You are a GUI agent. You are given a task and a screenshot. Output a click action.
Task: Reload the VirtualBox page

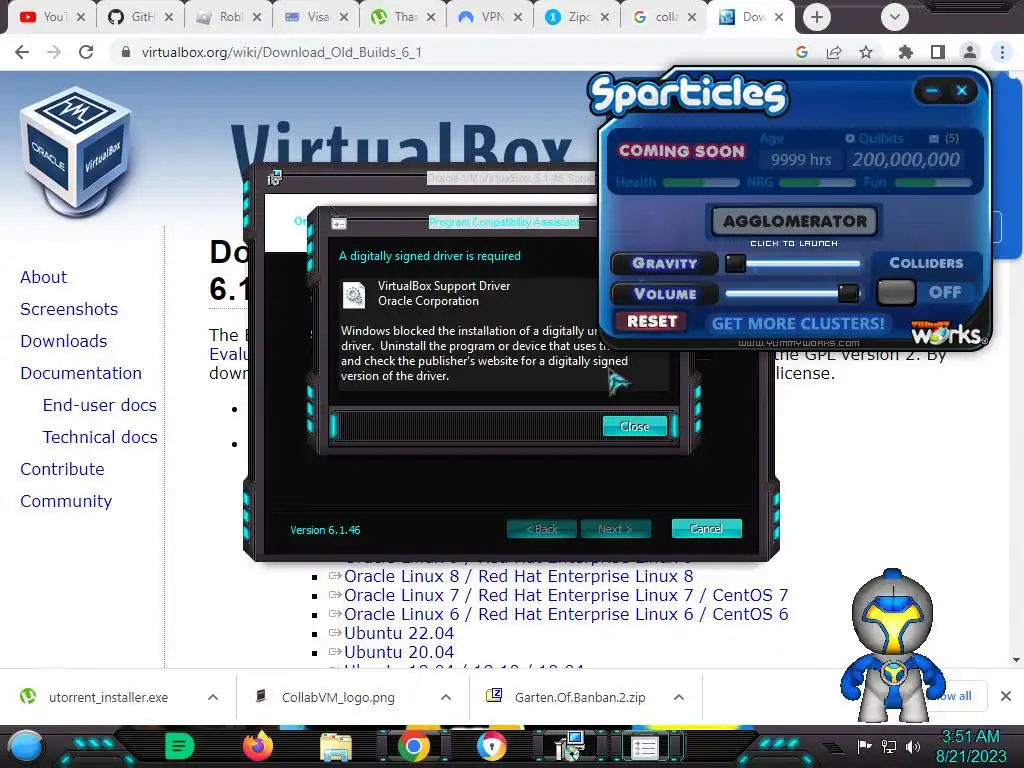pyautogui.click(x=86, y=52)
